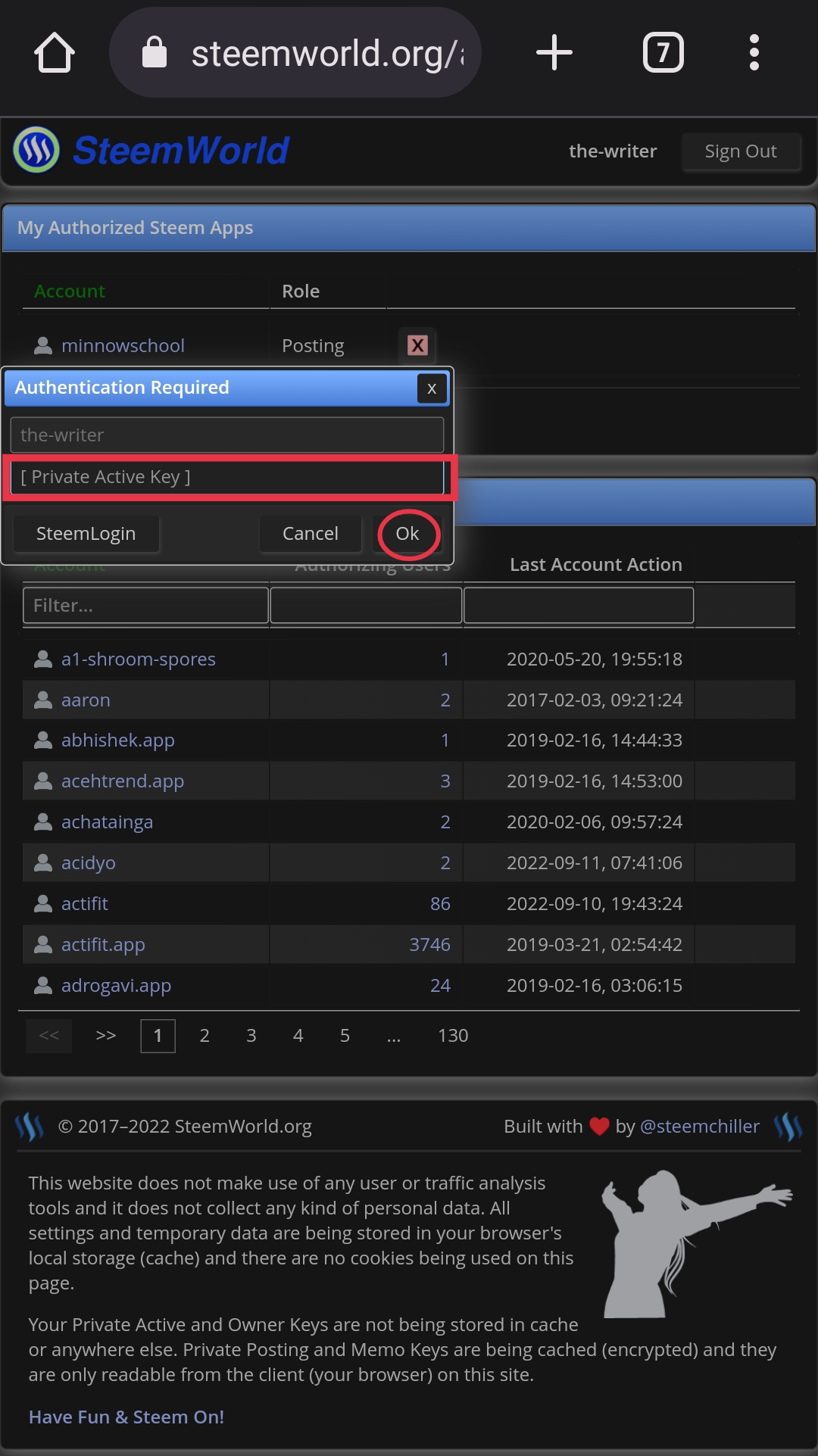Click the SteemWorld title text
This screenshot has height=1456, width=818.
click(x=181, y=150)
